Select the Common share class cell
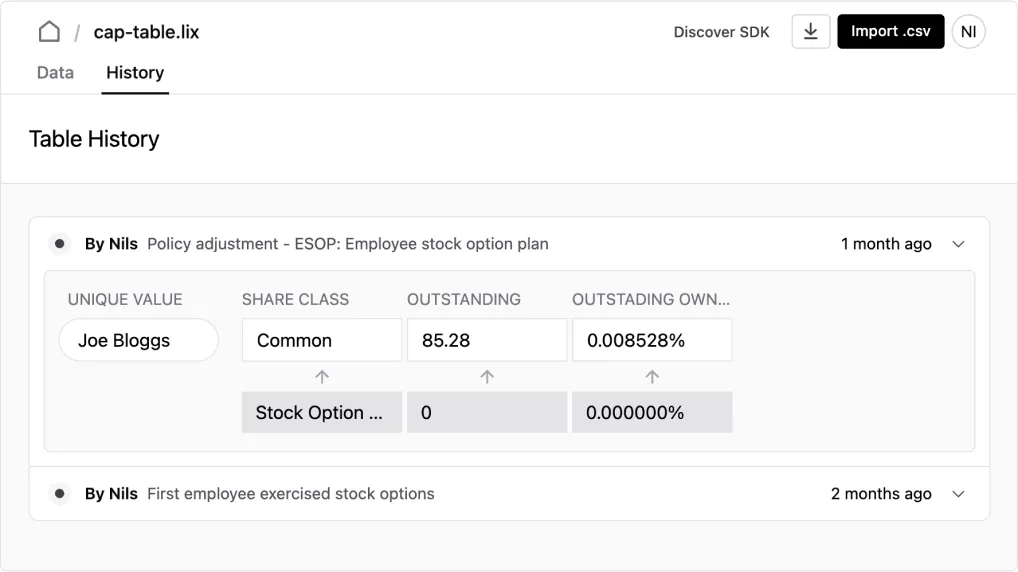The image size is (1018, 572). point(322,340)
